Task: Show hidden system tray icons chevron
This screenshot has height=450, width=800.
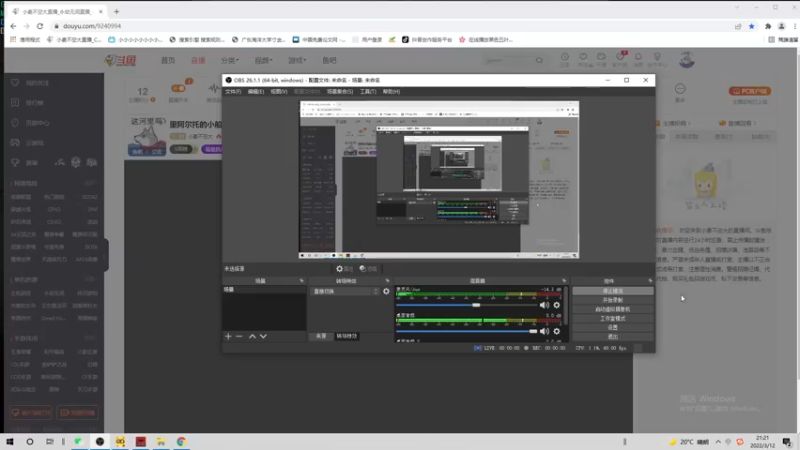Action: pos(718,442)
